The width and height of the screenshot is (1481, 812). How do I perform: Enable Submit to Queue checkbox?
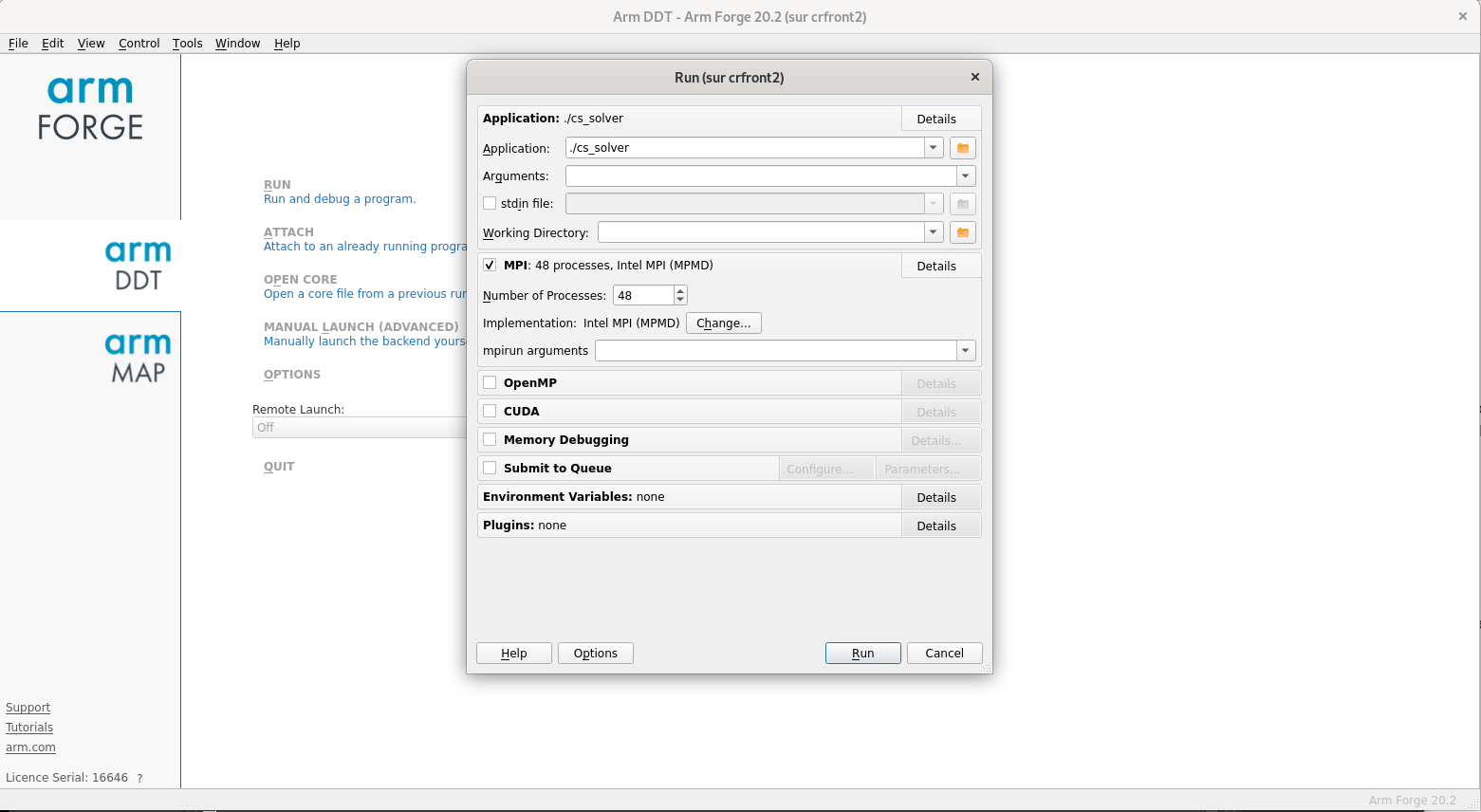[490, 469]
